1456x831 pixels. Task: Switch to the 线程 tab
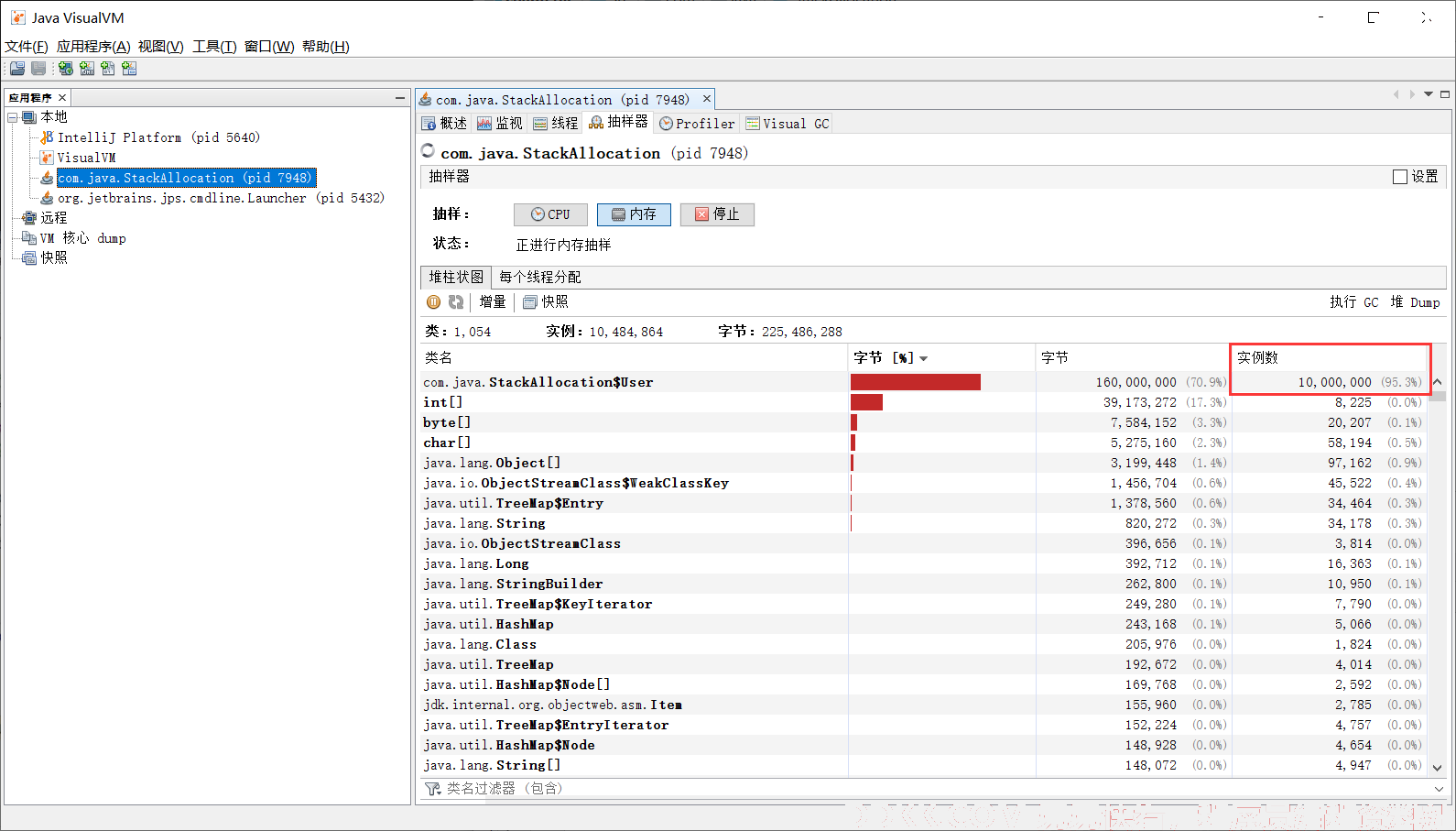pyautogui.click(x=556, y=124)
